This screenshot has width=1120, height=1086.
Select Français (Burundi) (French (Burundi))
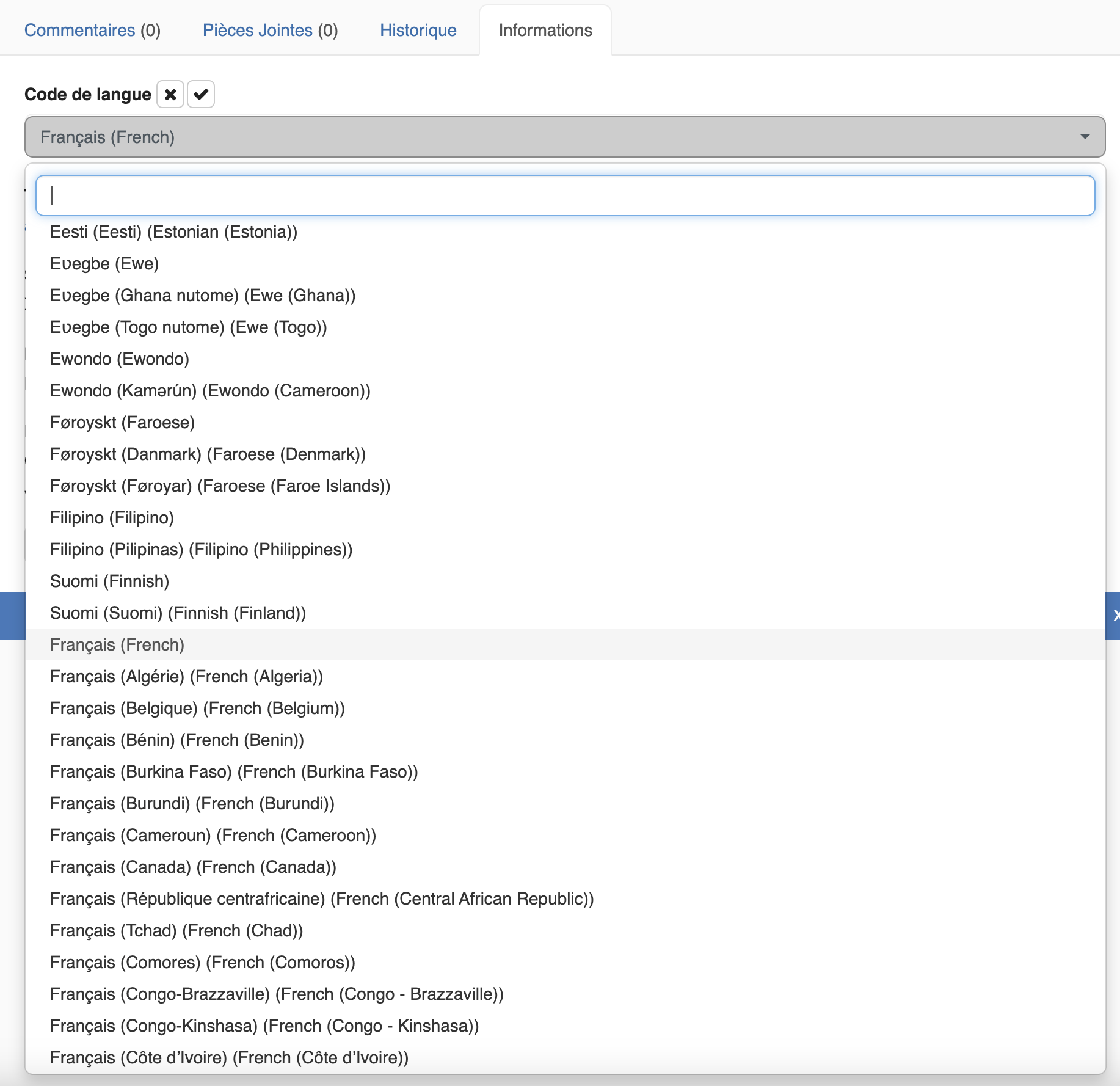point(565,804)
